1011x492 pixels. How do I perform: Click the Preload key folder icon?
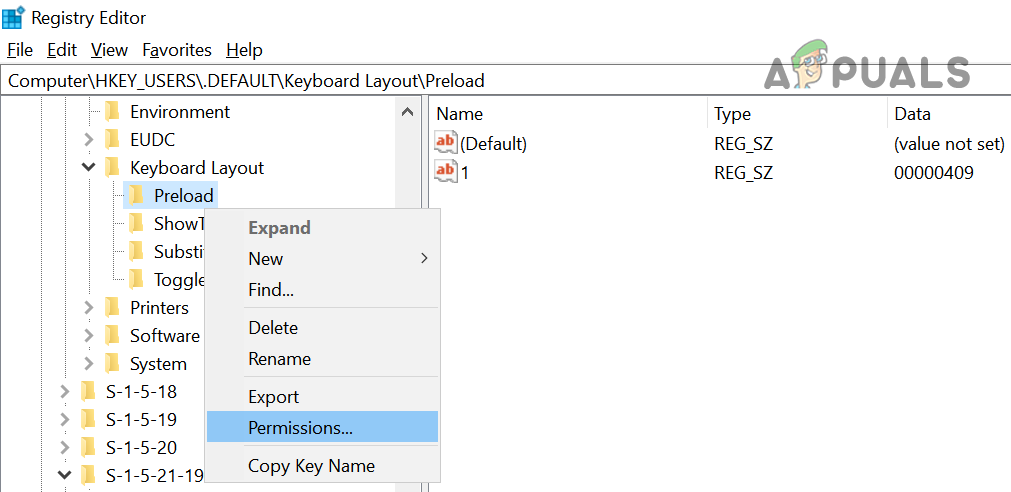pyautogui.click(x=137, y=195)
